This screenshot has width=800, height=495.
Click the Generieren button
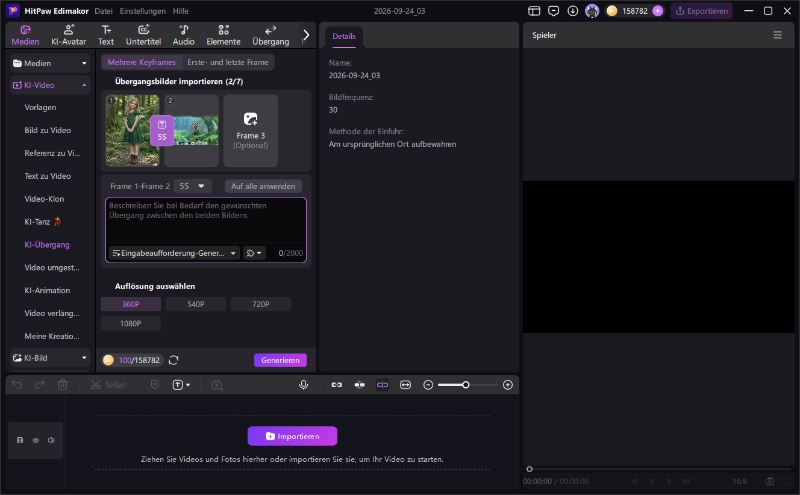[280, 360]
